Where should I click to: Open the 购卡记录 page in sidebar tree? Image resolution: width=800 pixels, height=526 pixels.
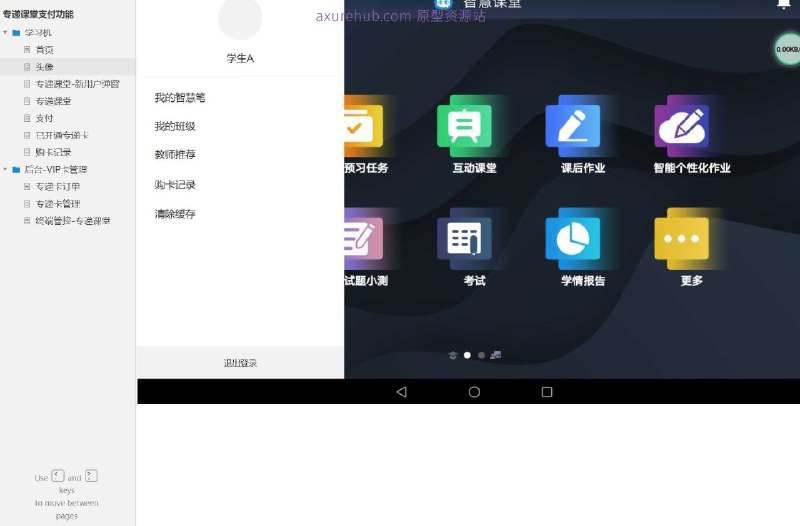(53, 152)
